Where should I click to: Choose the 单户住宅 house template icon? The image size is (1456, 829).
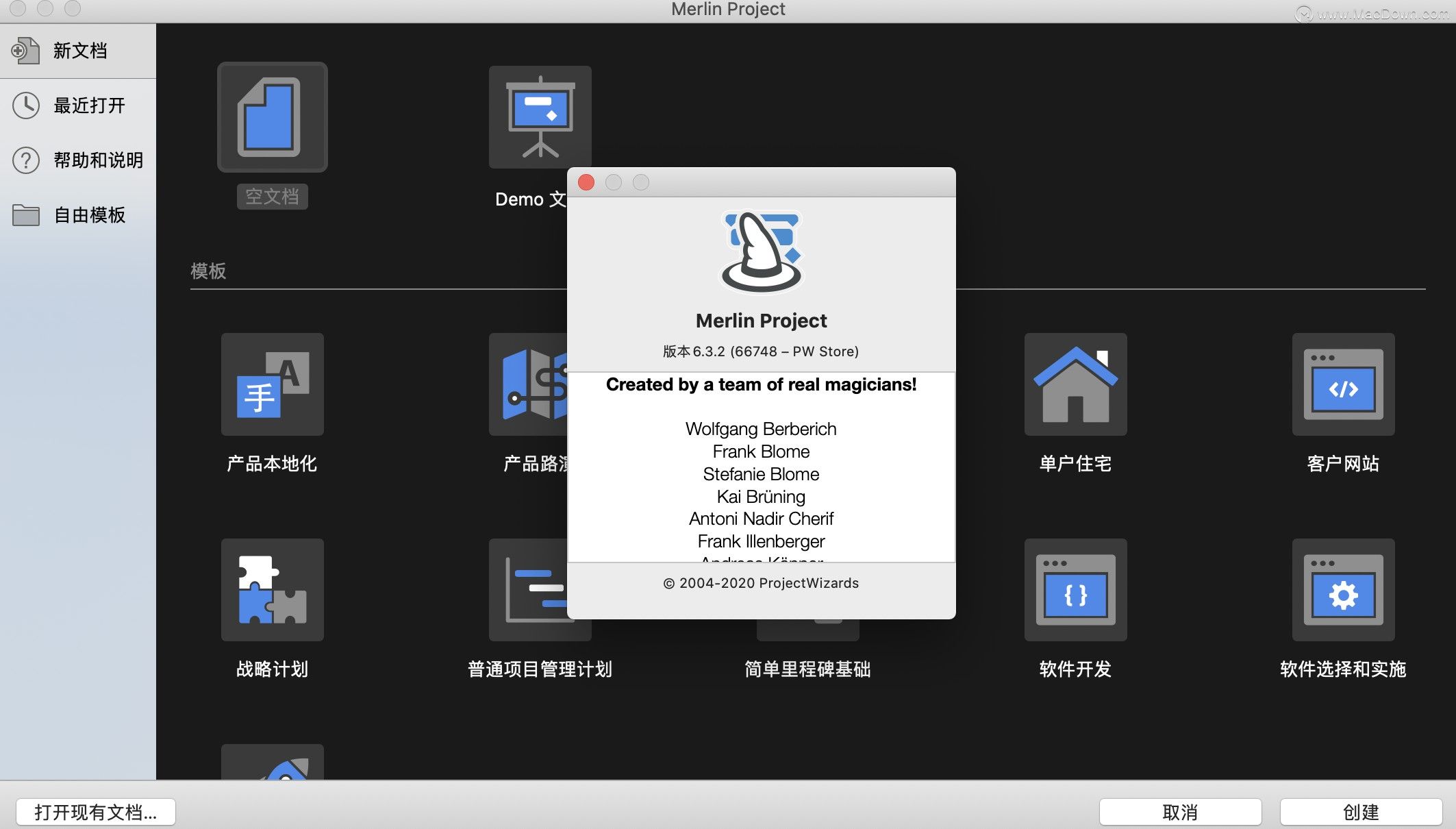pos(1076,384)
